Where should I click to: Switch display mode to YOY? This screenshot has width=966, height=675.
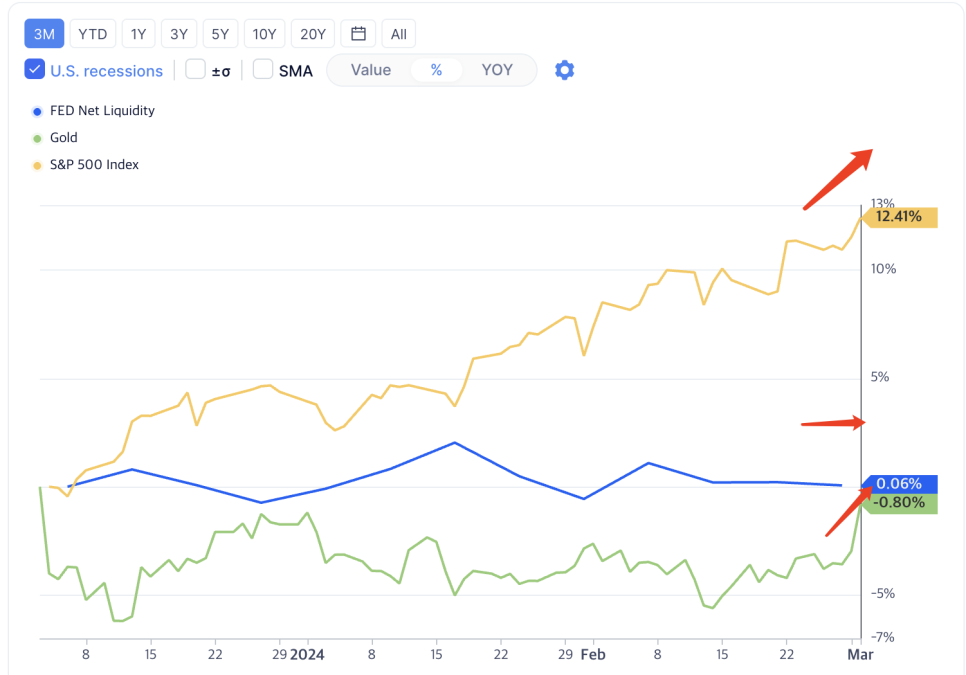click(x=497, y=70)
